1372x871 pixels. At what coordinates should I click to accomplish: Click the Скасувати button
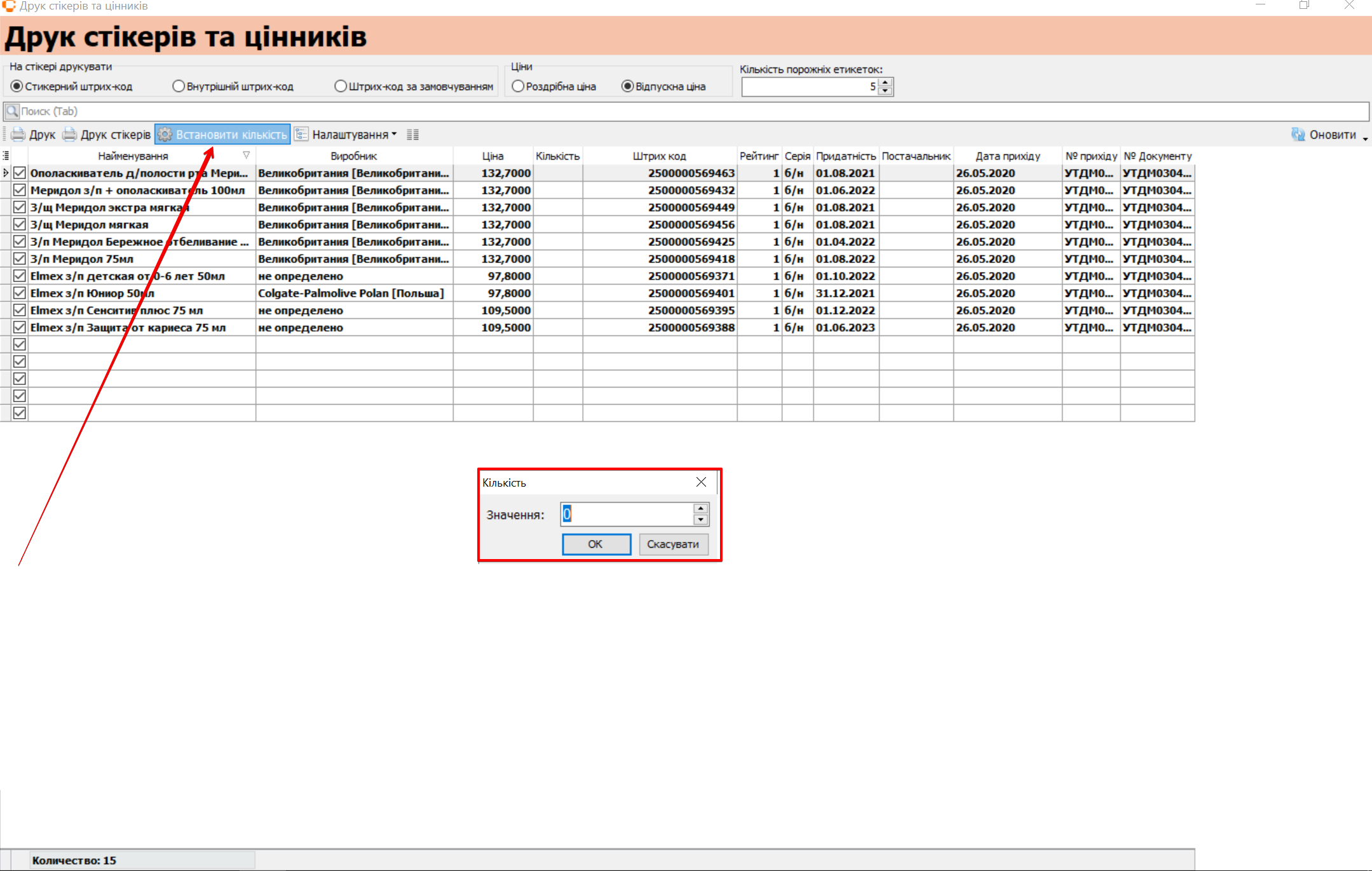tap(673, 544)
